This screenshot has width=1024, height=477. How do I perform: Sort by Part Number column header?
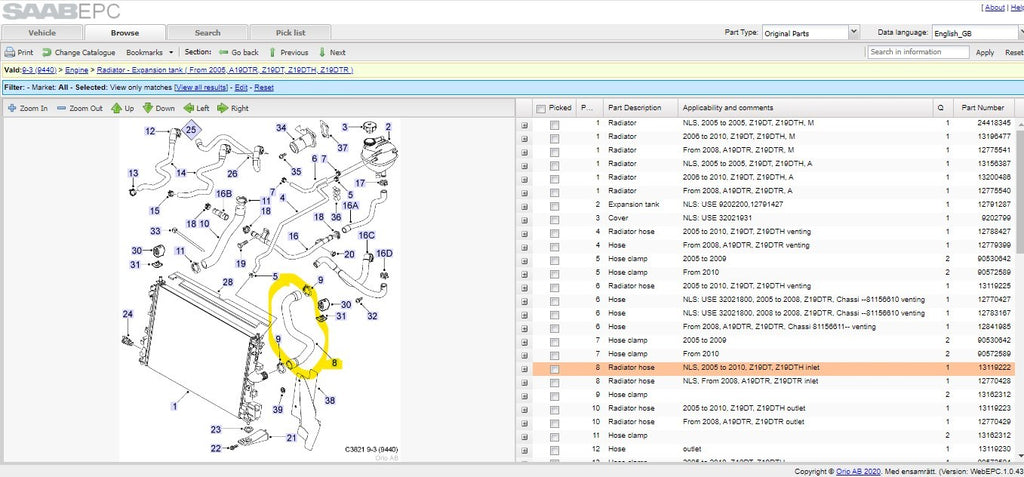tap(983, 108)
